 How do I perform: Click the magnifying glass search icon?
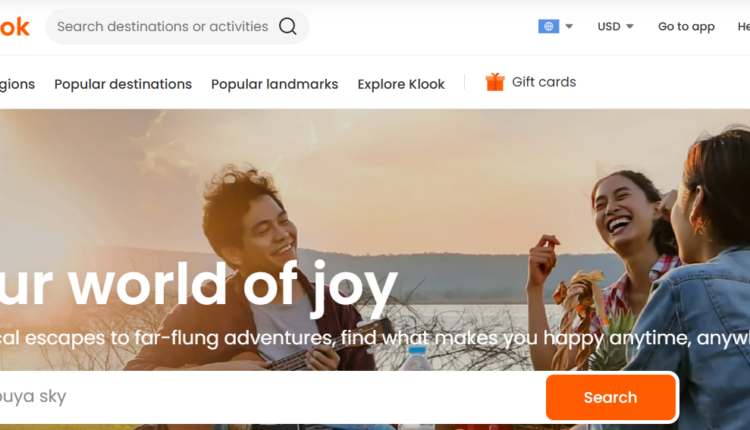click(x=288, y=27)
